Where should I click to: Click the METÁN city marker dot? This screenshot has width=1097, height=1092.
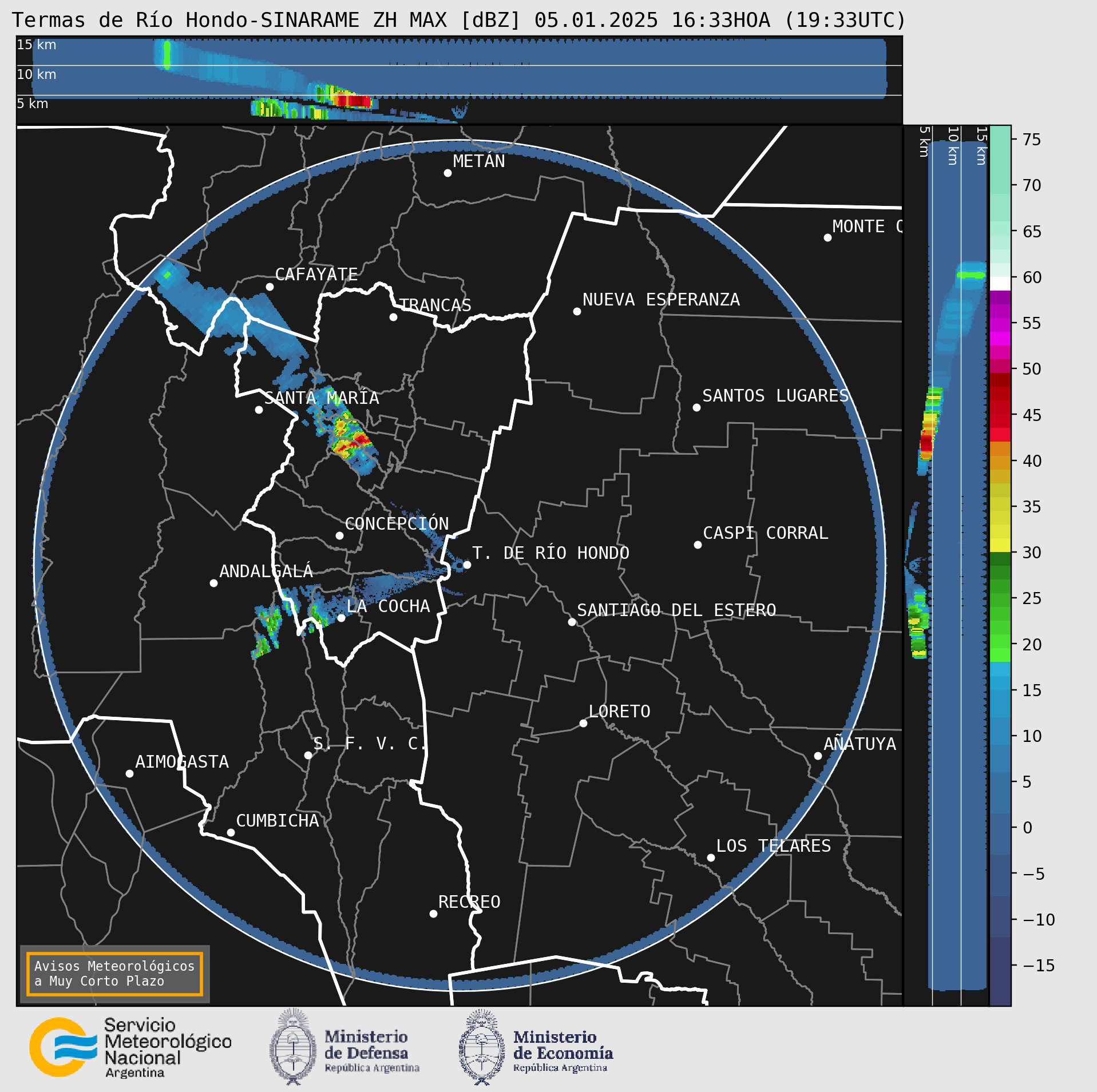pyautogui.click(x=447, y=173)
